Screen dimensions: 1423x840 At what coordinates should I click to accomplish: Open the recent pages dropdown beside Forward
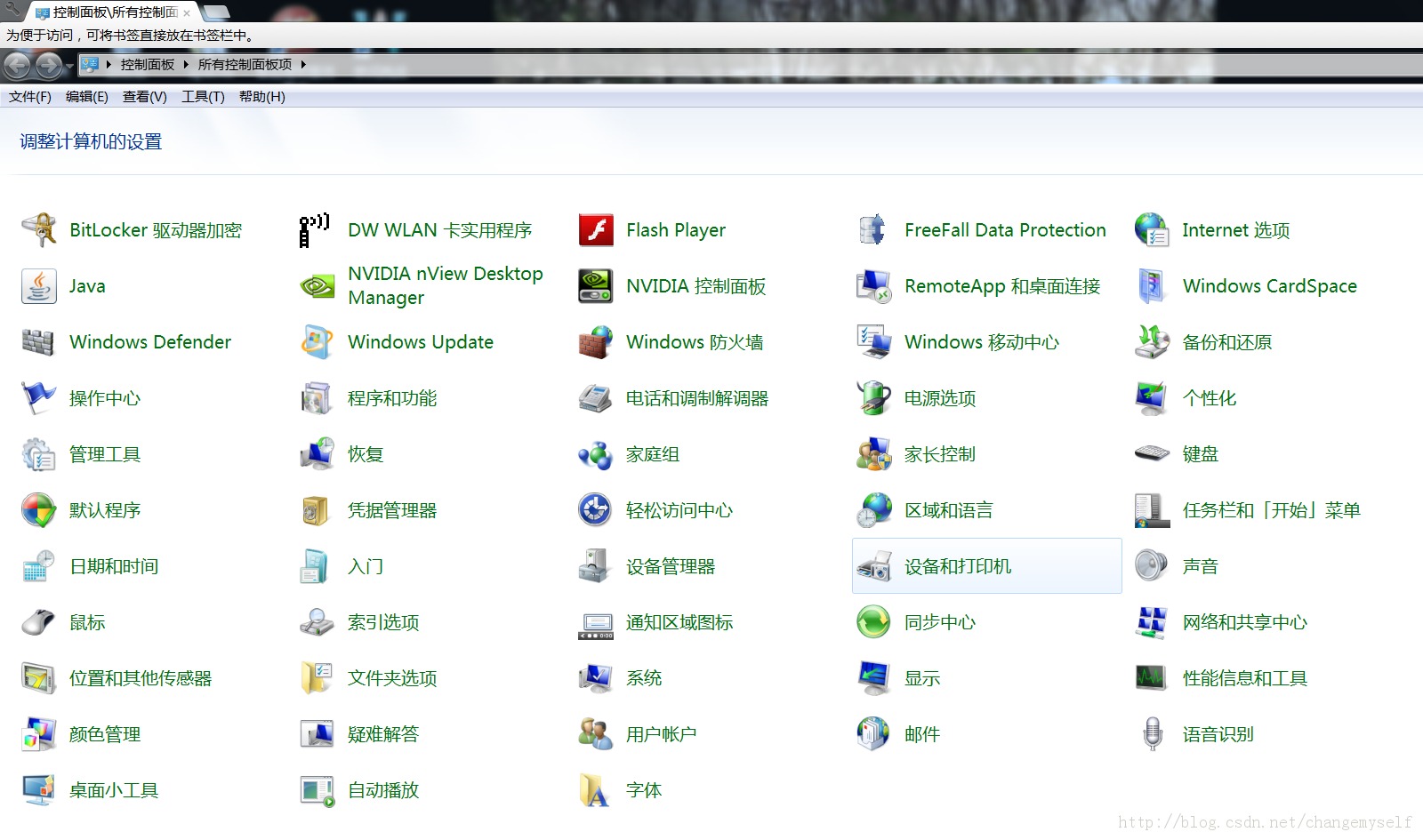[69, 66]
